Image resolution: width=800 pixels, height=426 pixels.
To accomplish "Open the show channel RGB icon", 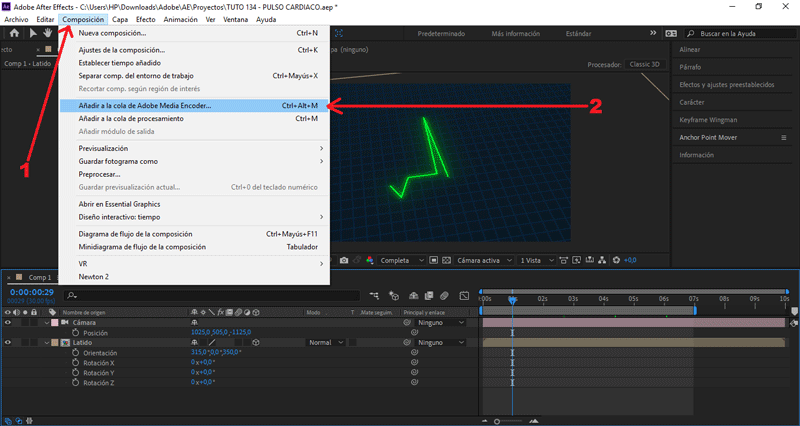I will (370, 260).
